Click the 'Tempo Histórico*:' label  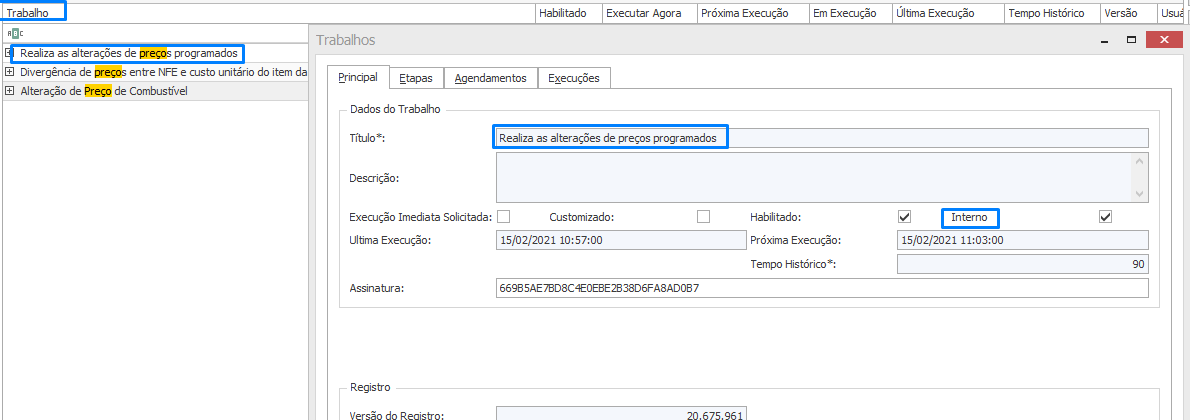[792, 264]
